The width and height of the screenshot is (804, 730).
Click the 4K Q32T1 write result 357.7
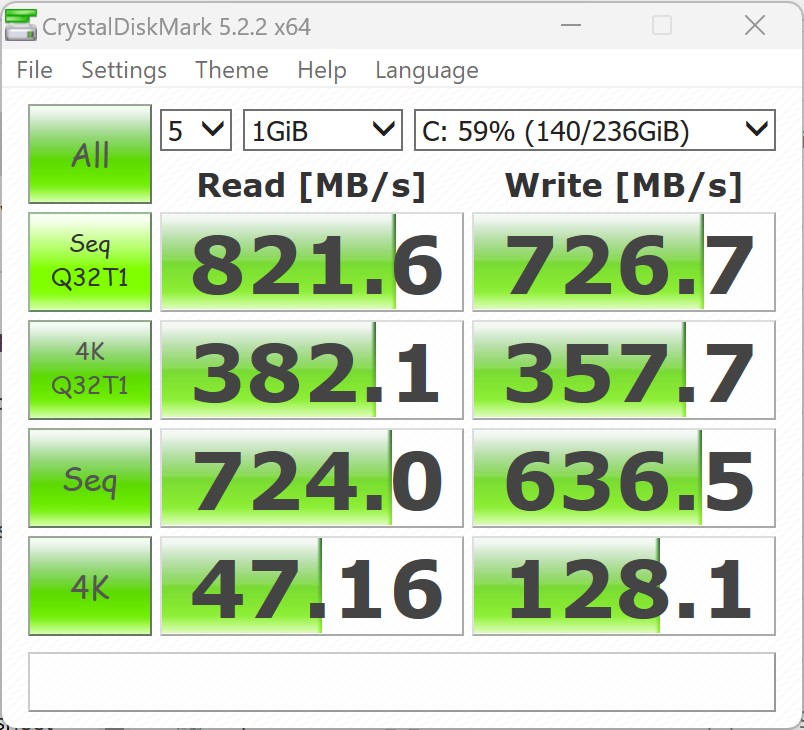624,370
